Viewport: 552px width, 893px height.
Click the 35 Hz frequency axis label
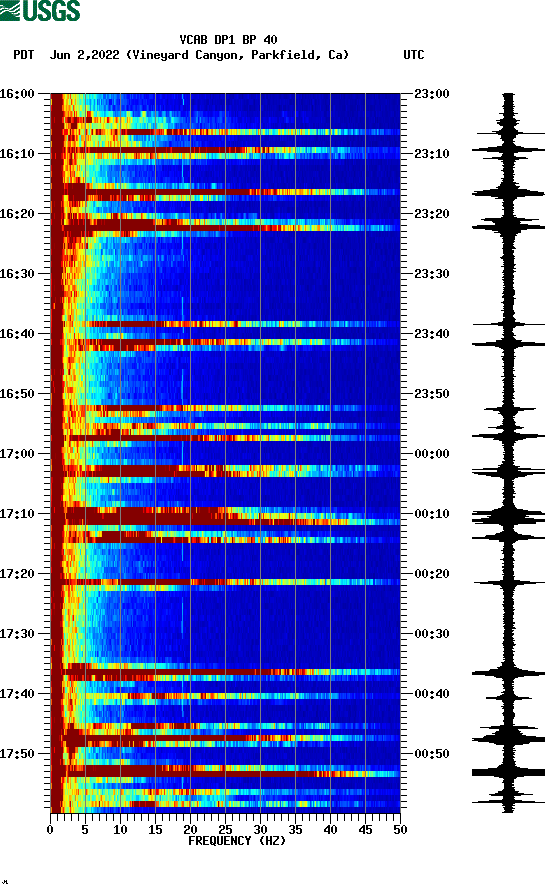coord(295,830)
